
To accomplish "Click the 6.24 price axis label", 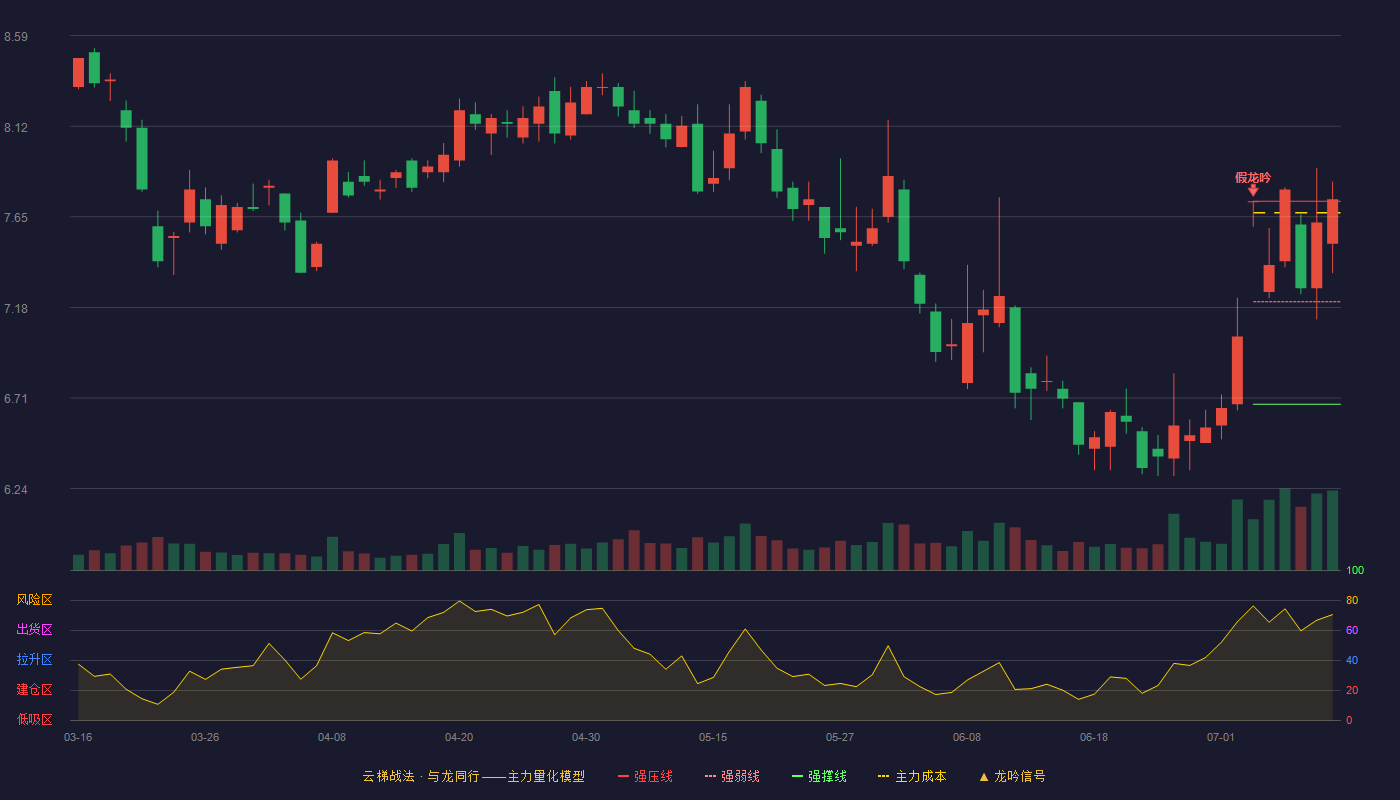I will coord(16,490).
